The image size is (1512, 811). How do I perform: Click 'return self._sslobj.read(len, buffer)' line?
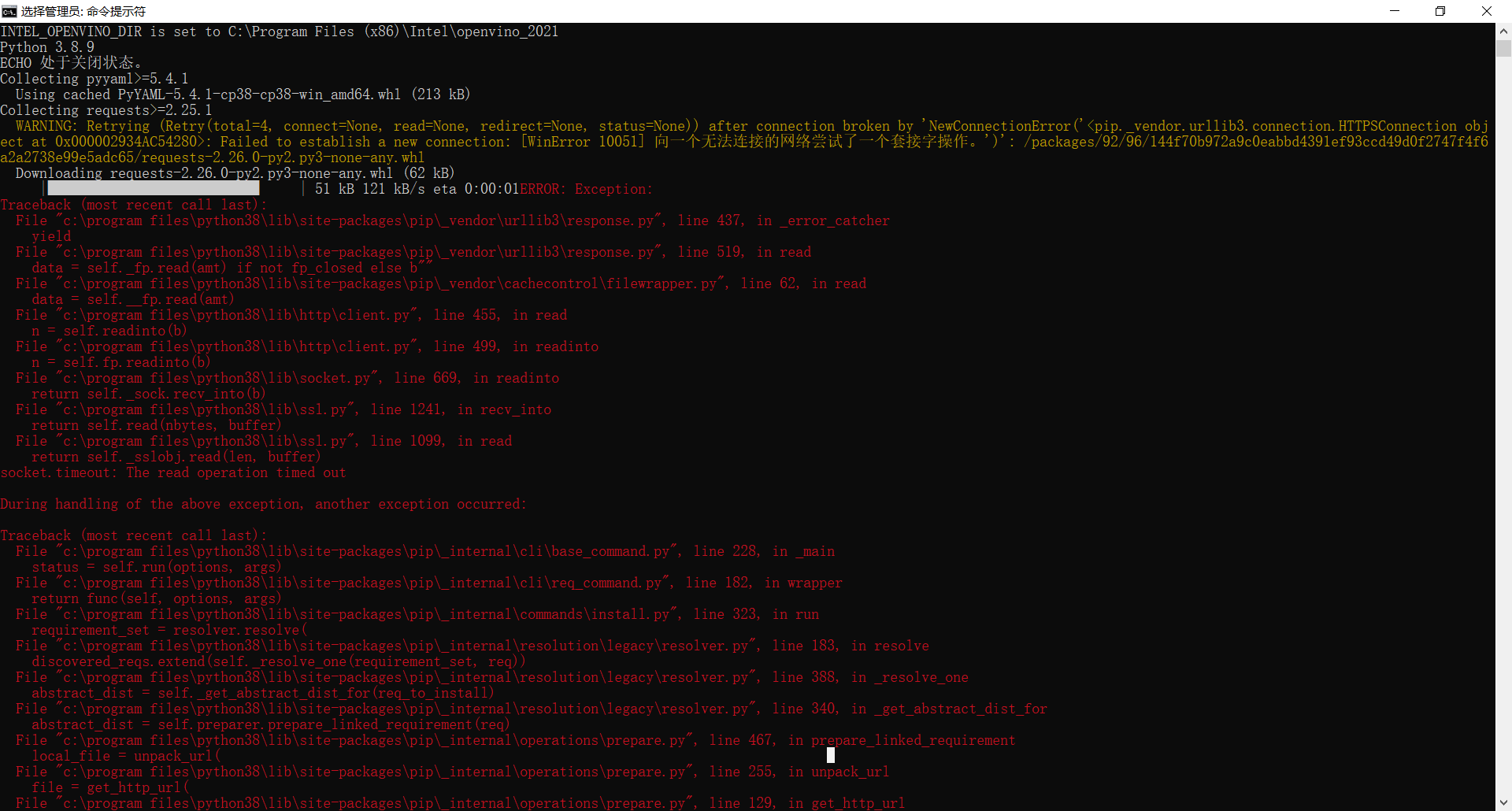click(x=176, y=457)
